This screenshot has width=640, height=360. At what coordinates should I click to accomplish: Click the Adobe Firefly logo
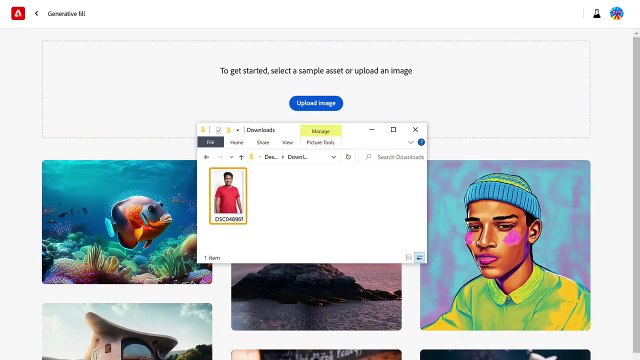18,13
